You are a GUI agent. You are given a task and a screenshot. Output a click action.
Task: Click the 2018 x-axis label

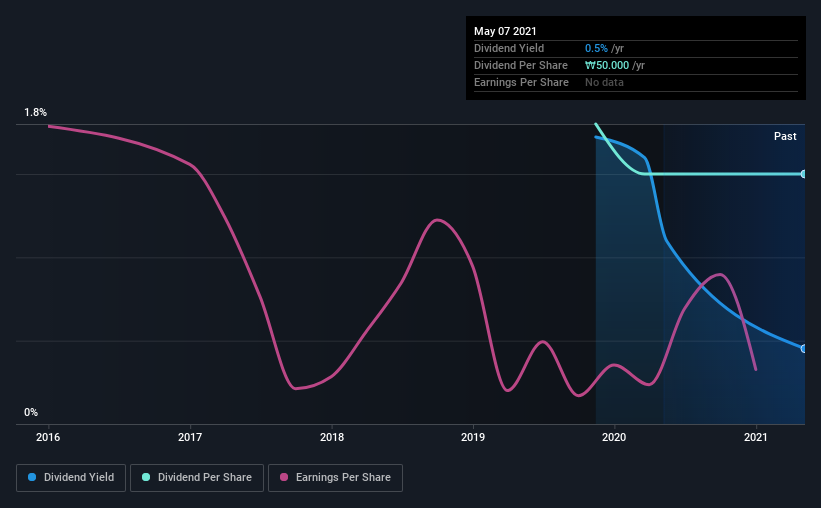point(332,437)
